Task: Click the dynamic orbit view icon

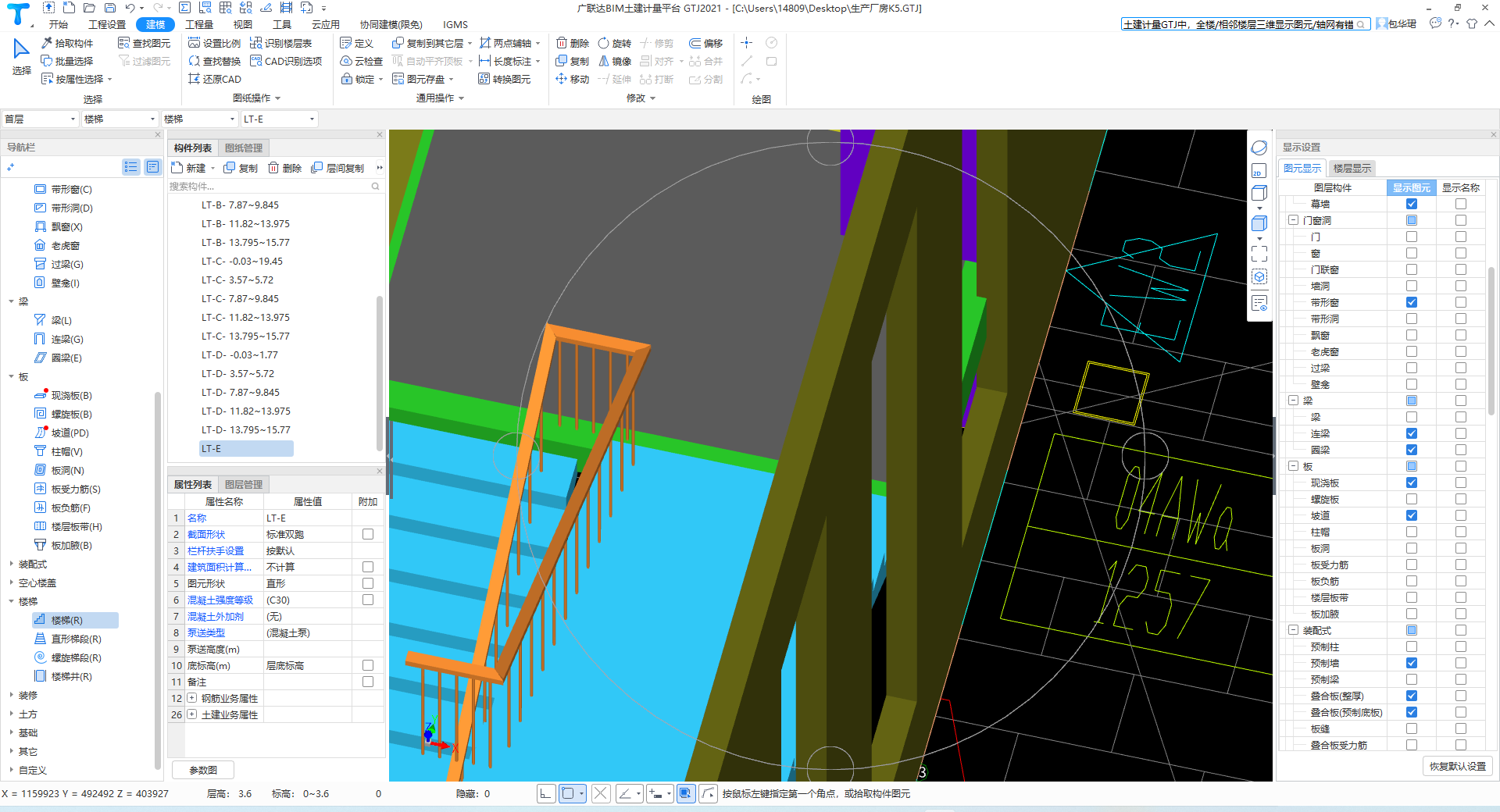Action: pyautogui.click(x=1259, y=148)
